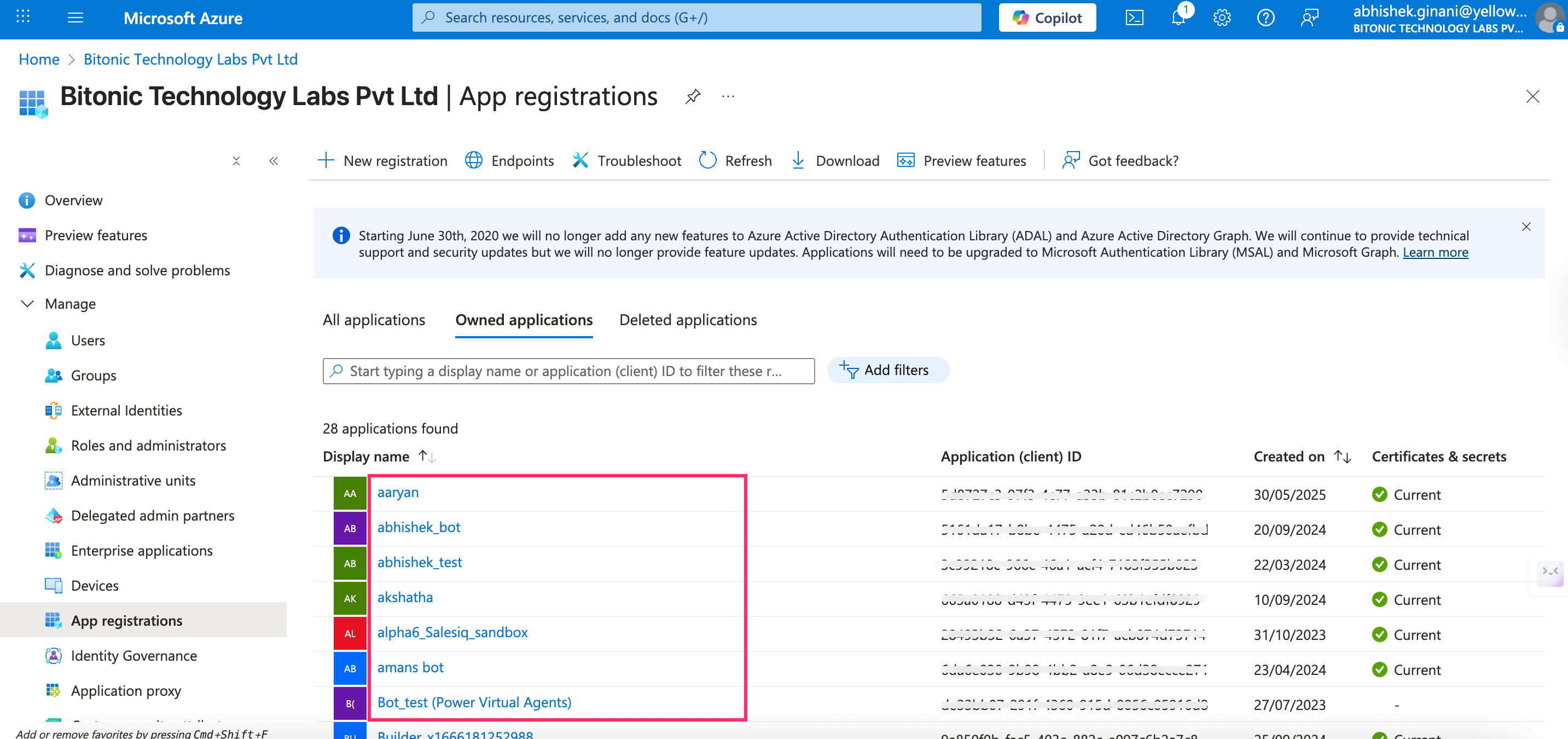The height and width of the screenshot is (739, 1568).
Task: Select App registrations in sidebar
Action: click(x=144, y=620)
